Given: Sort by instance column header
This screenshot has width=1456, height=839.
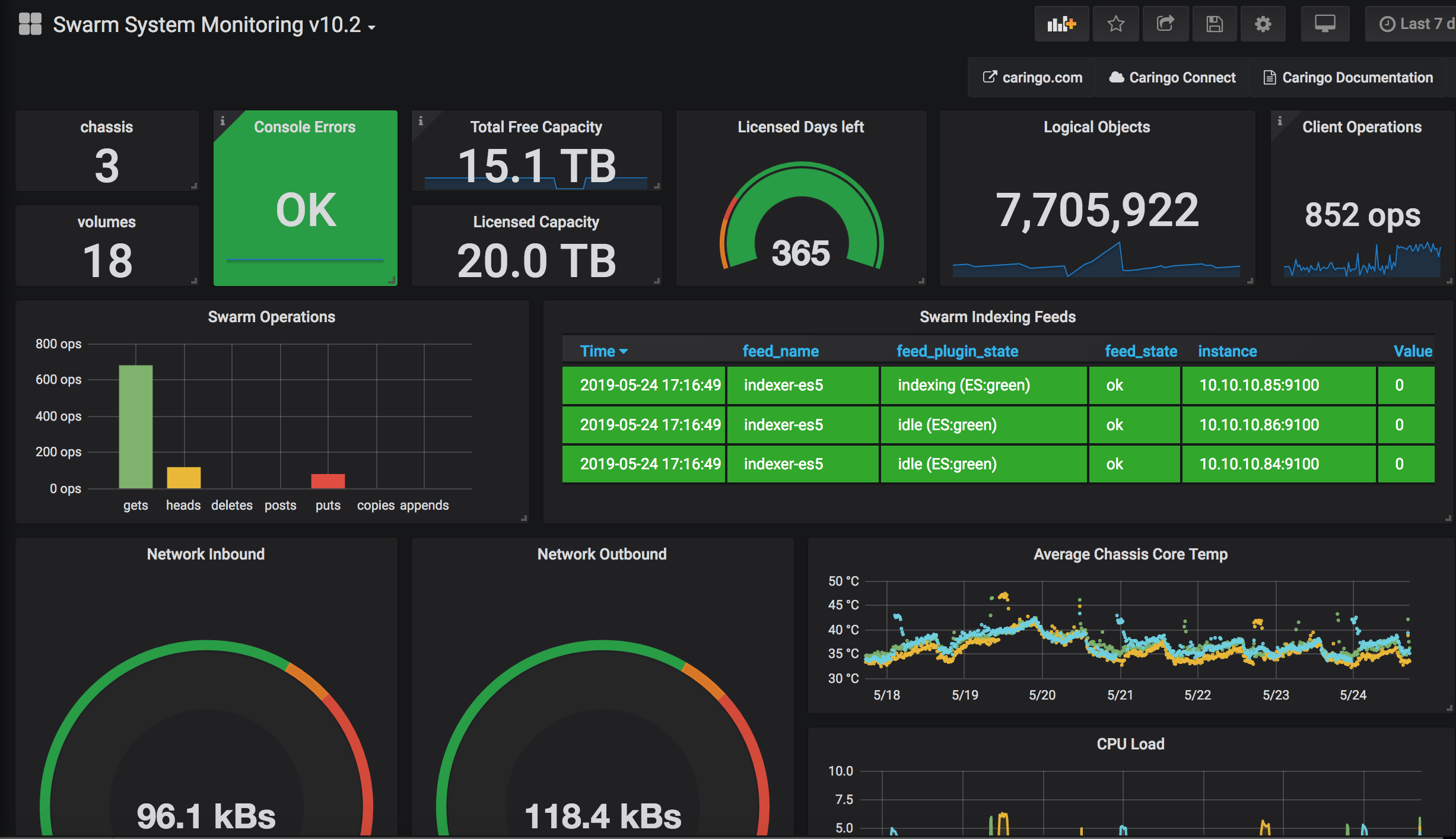Looking at the screenshot, I should tap(1227, 351).
